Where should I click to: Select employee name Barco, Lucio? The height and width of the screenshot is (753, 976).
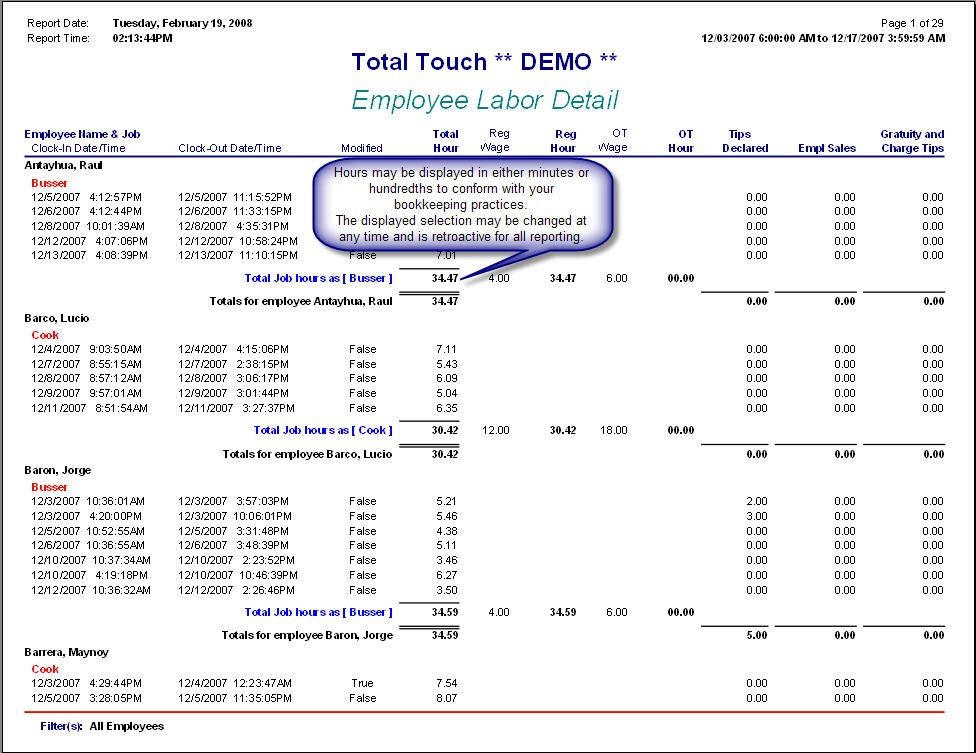[x=57, y=318]
